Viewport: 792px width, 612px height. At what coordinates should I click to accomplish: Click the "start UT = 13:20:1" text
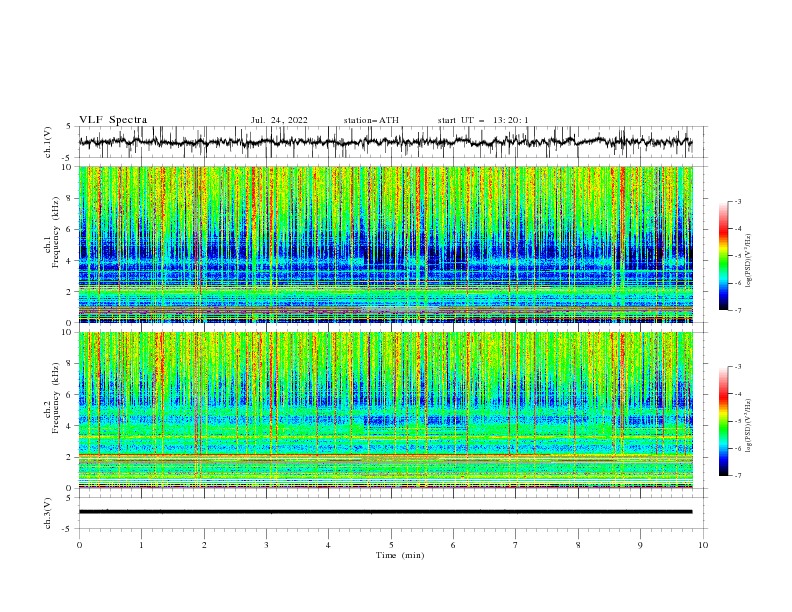[483, 120]
